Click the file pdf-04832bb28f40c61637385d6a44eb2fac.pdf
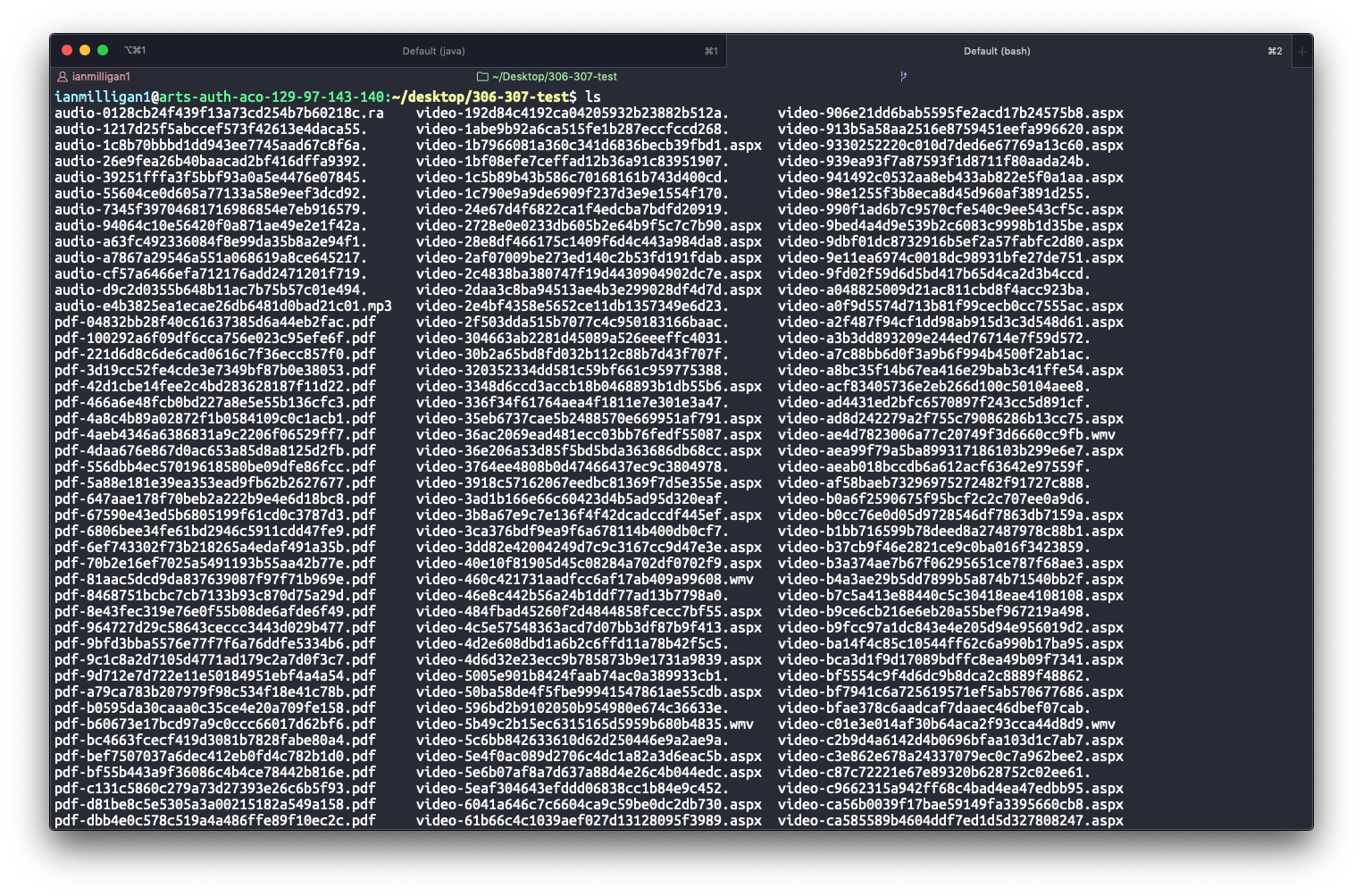The image size is (1363, 896). pyautogui.click(x=215, y=322)
